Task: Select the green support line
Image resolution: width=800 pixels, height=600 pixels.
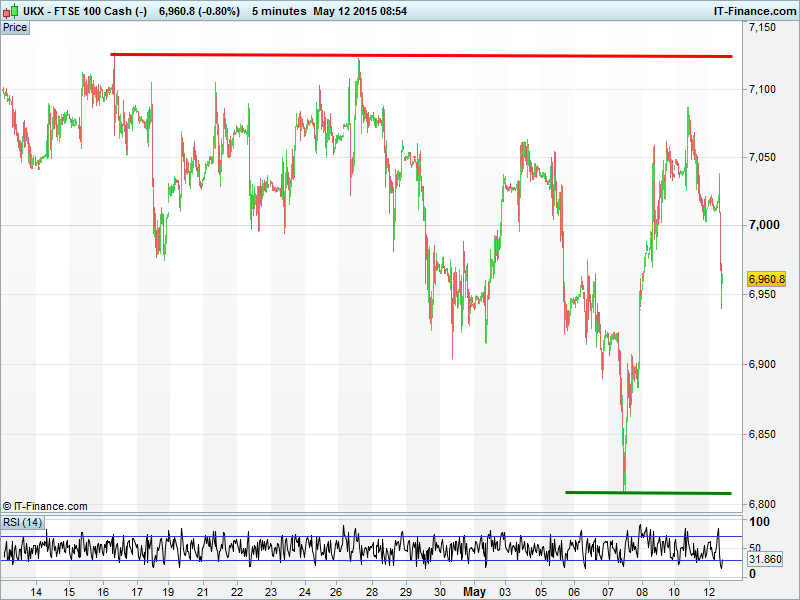Action: coord(648,493)
